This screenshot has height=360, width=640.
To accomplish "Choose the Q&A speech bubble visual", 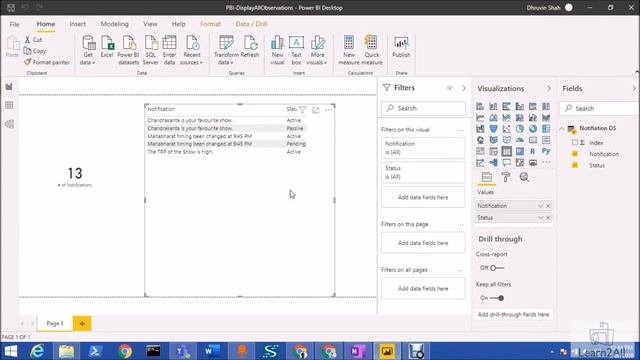I will click(x=507, y=162).
